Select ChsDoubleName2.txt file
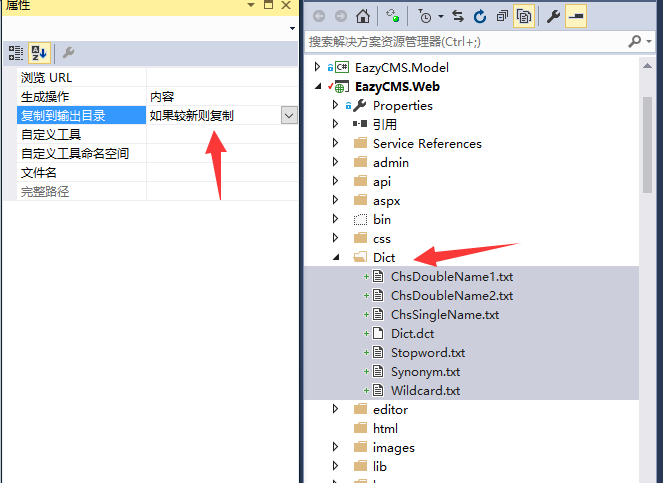663x483 pixels. tap(452, 296)
